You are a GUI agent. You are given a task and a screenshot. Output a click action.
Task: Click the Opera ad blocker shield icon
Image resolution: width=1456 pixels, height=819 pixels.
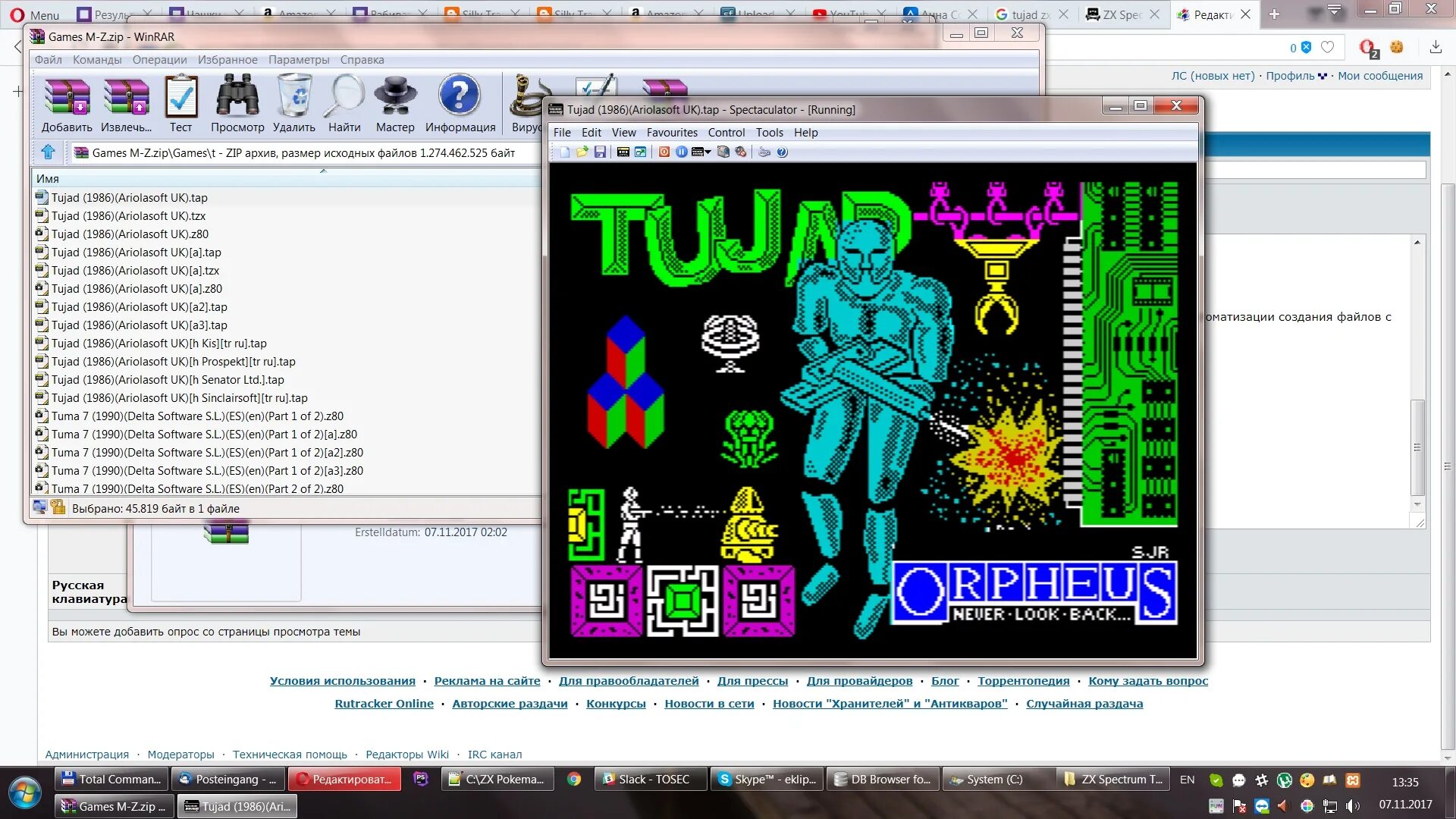click(1305, 47)
